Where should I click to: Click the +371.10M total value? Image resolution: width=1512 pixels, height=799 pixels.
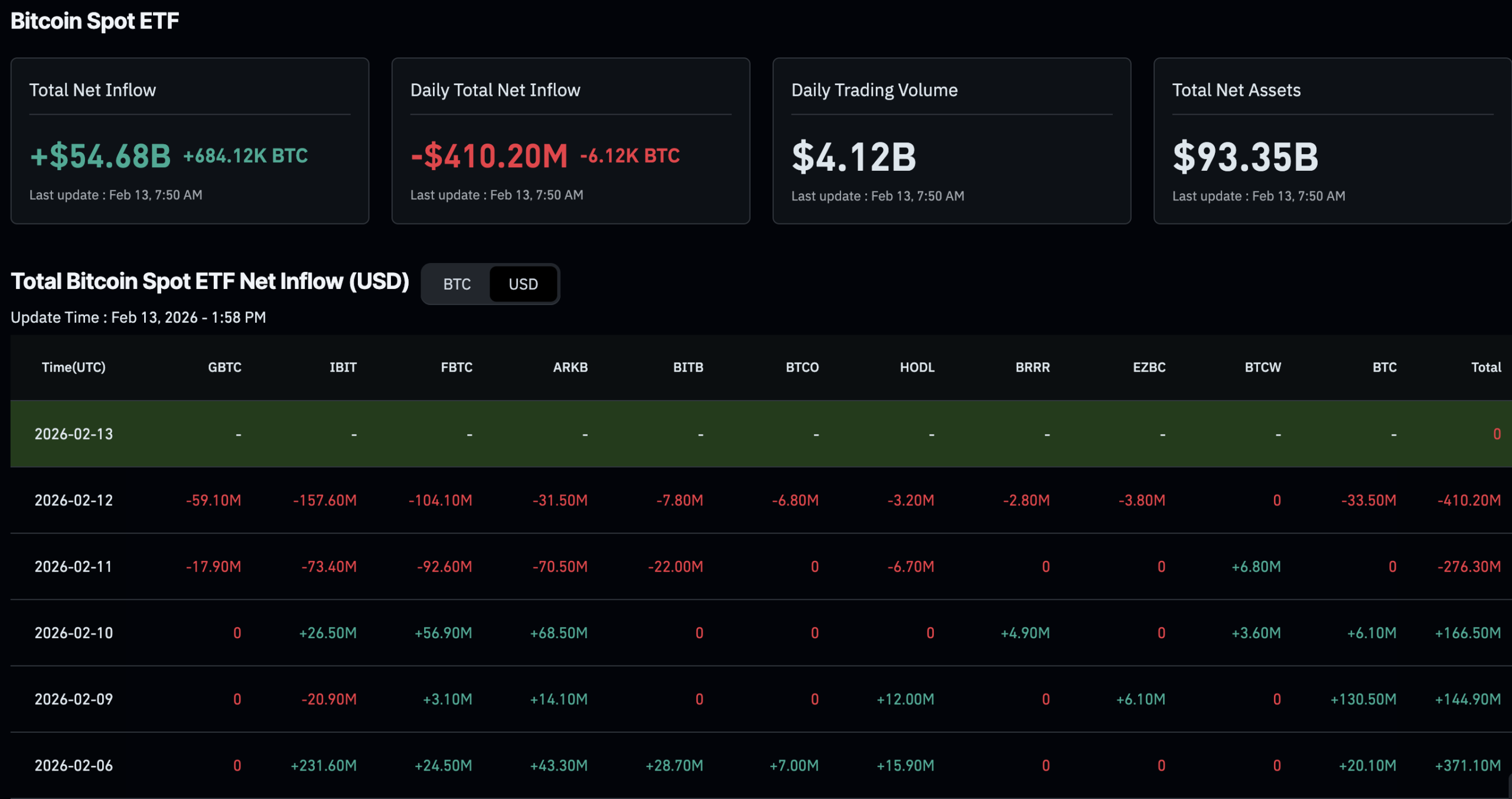[x=1468, y=765]
